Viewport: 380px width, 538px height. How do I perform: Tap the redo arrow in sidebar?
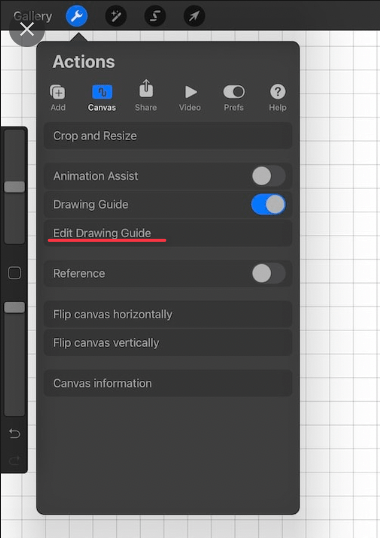tap(14, 460)
